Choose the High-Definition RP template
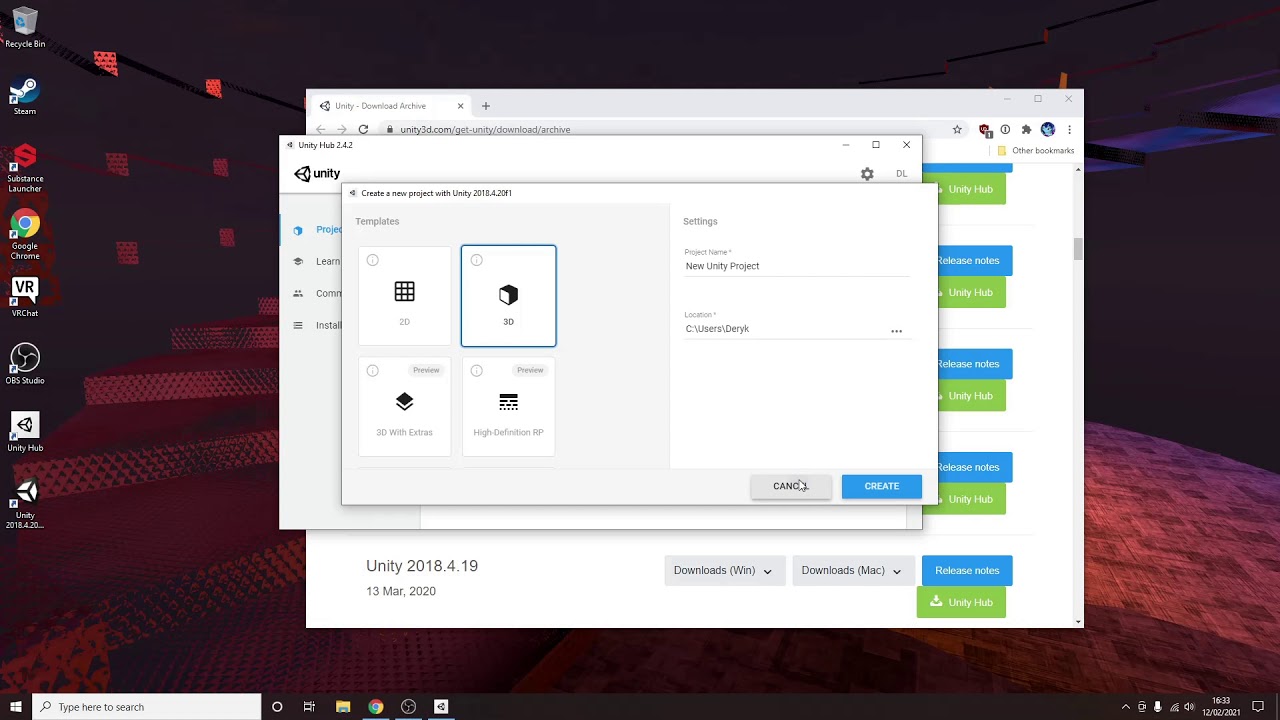The width and height of the screenshot is (1280, 720). point(508,407)
